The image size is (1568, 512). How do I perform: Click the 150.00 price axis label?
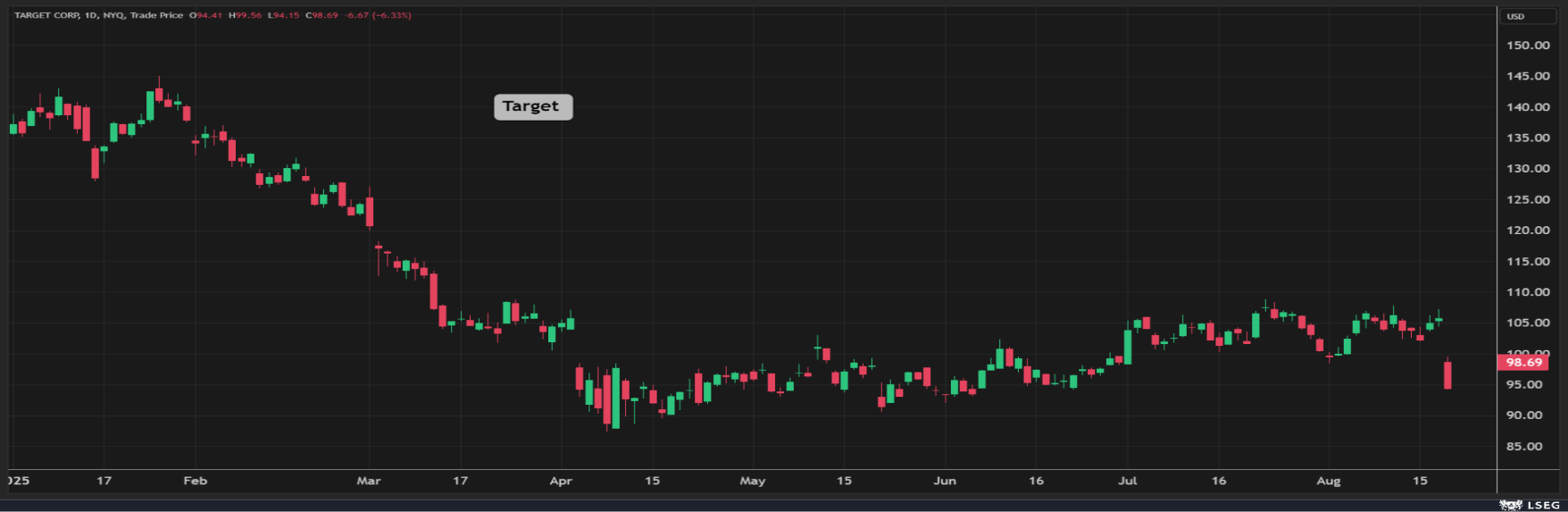tap(1527, 45)
